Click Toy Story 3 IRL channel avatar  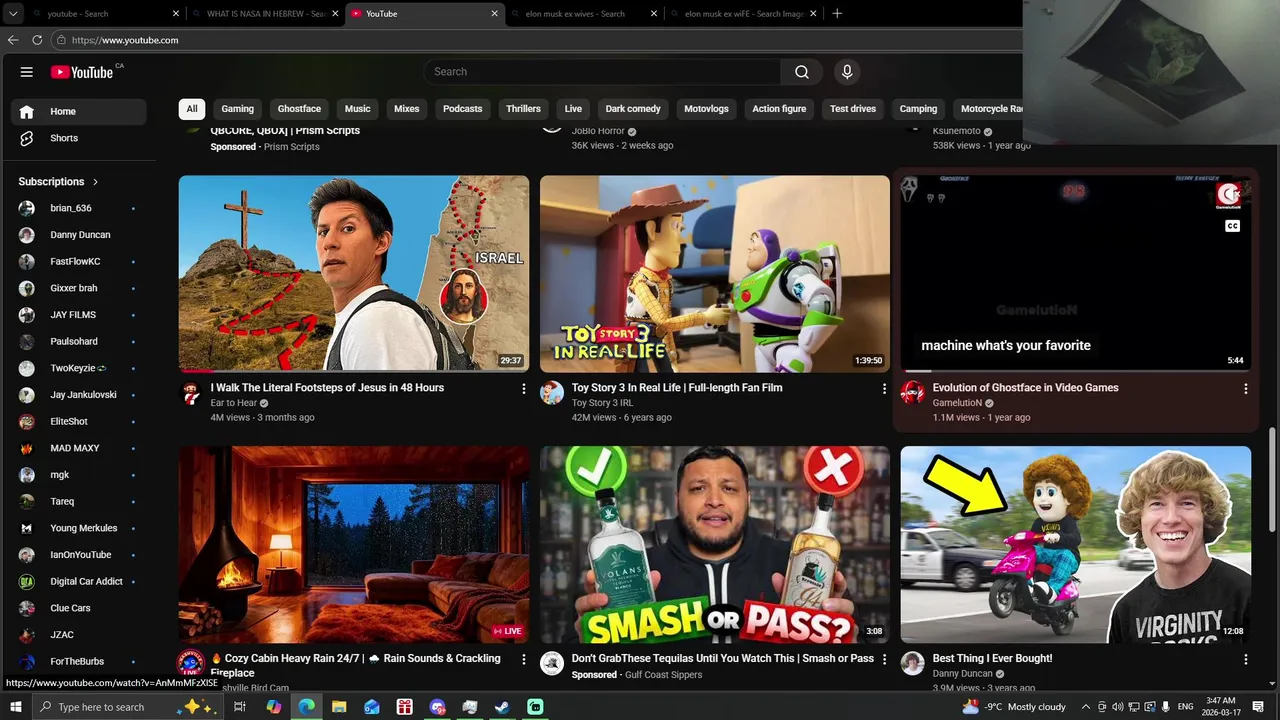click(x=552, y=393)
